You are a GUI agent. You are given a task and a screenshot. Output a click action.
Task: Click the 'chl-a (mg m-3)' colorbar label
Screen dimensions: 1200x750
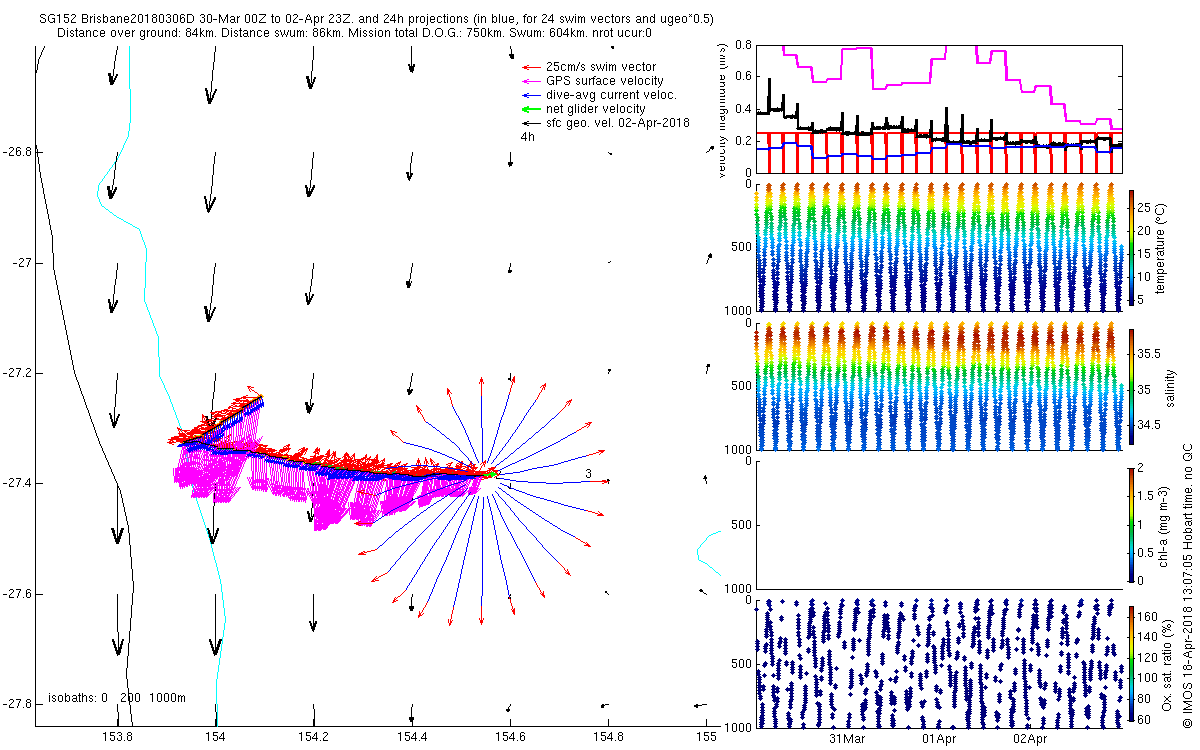(1163, 525)
